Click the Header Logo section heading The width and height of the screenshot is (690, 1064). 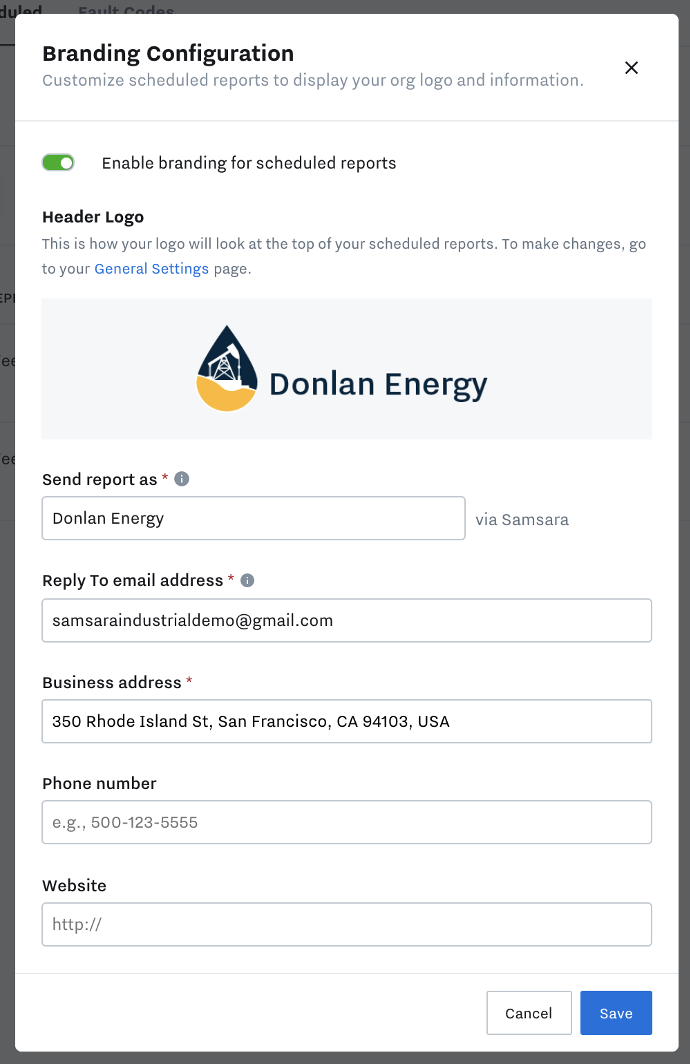pyautogui.click(x=93, y=217)
